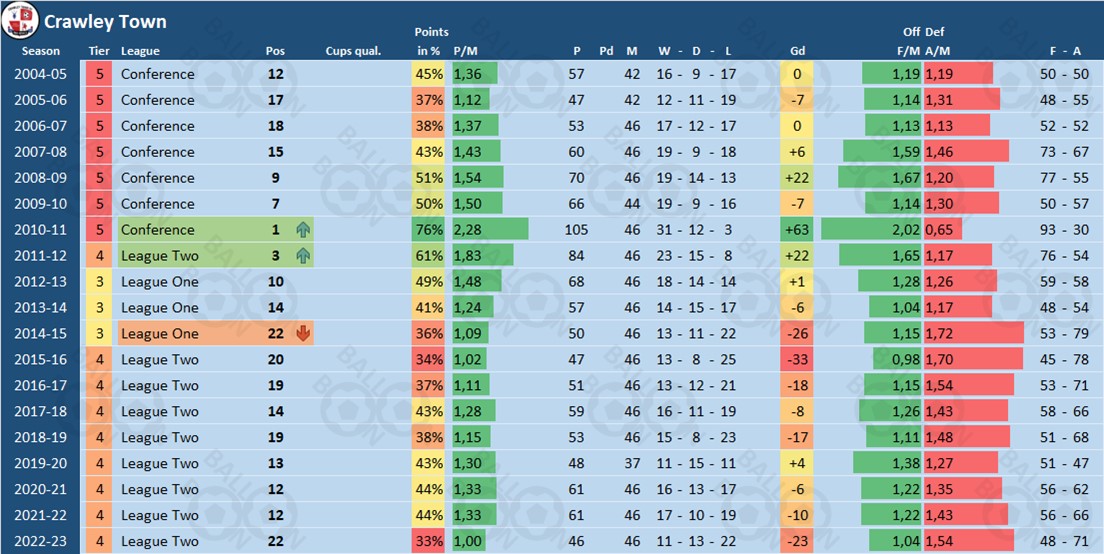Click the green 76% points percentage cell
This screenshot has height=554, width=1104.
coord(429,230)
